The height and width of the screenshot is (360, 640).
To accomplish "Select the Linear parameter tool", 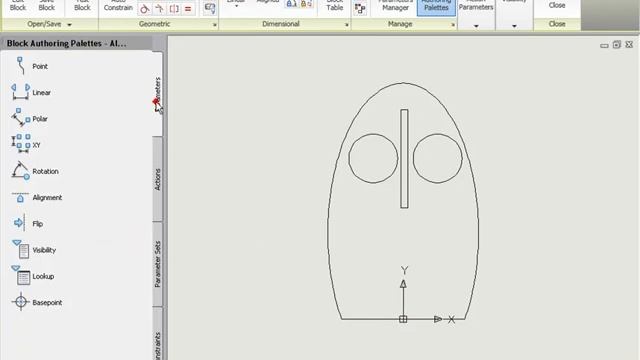I will pyautogui.click(x=31, y=92).
